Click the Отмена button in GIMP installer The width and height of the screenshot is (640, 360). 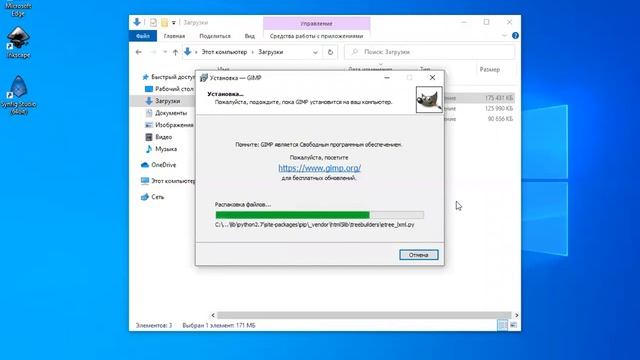coord(419,255)
